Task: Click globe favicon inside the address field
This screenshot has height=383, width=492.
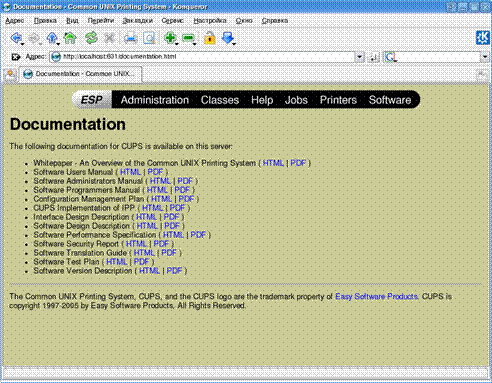Action: [56, 57]
